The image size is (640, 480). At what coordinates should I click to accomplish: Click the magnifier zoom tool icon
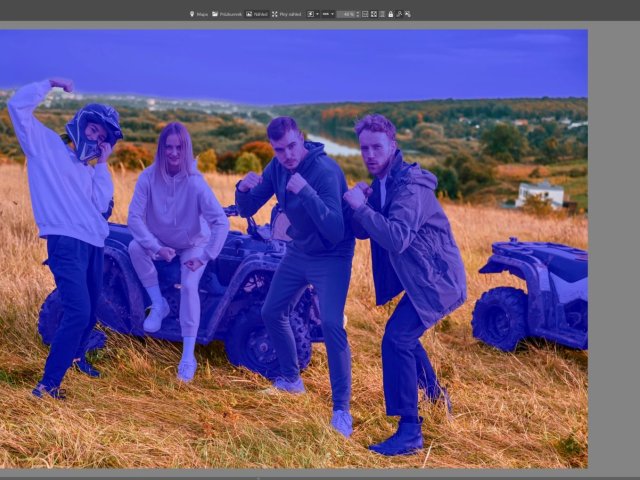click(399, 14)
